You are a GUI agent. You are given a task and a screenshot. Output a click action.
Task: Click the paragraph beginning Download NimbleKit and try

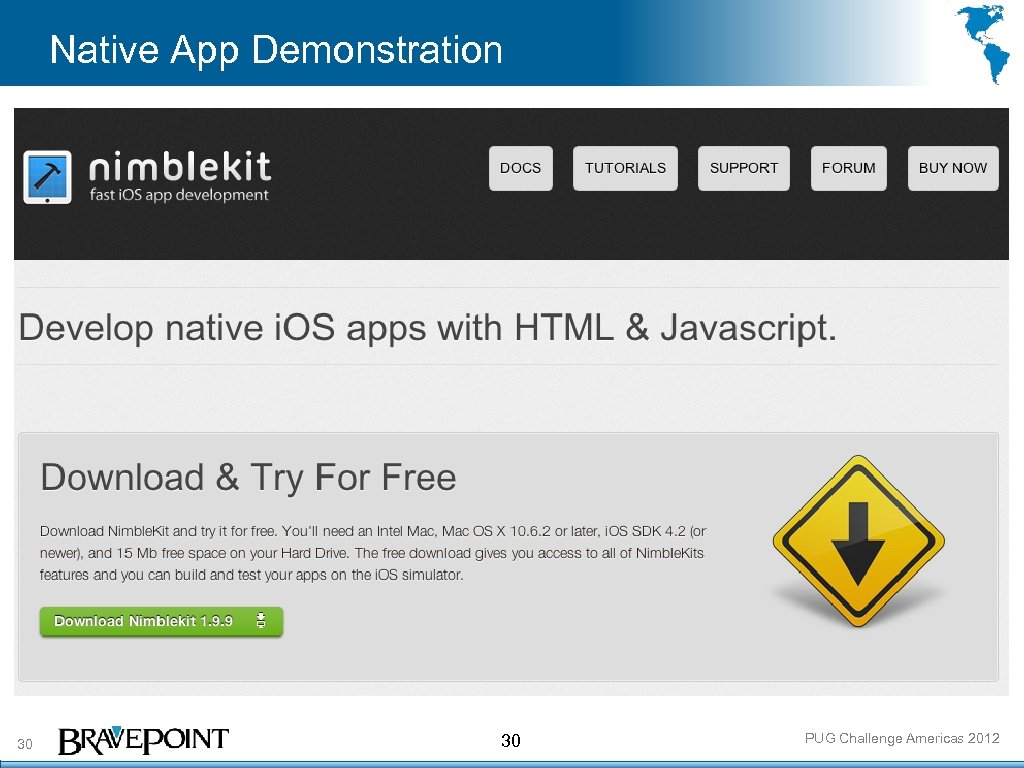tap(373, 553)
